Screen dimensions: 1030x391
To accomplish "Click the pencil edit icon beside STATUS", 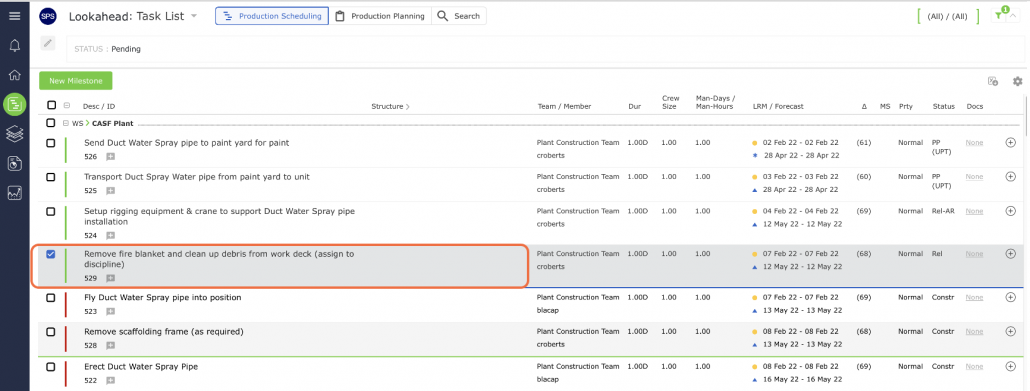I will [x=47, y=43].
